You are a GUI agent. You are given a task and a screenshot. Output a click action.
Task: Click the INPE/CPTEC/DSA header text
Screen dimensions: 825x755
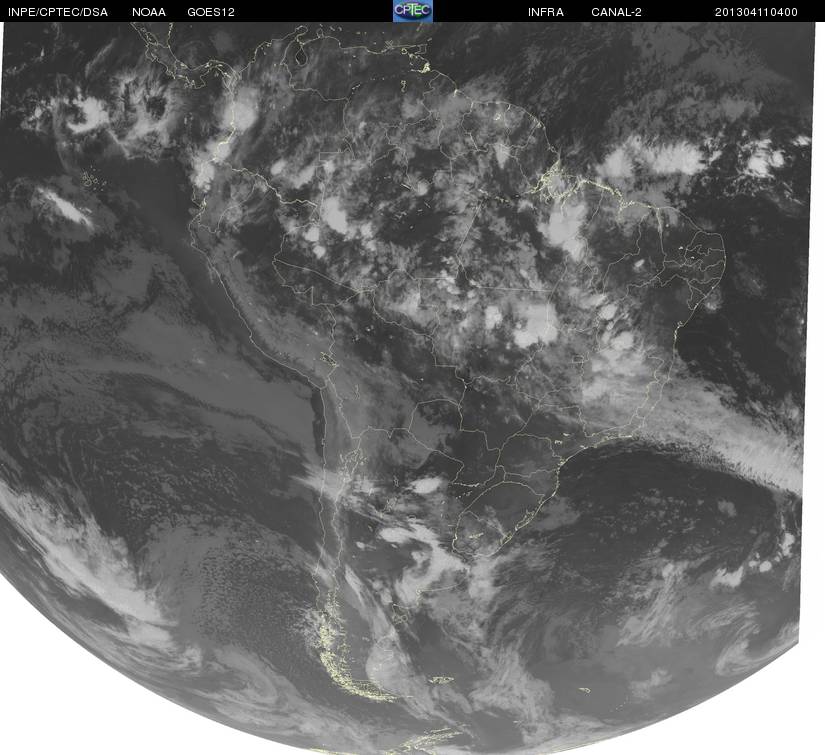pos(58,12)
